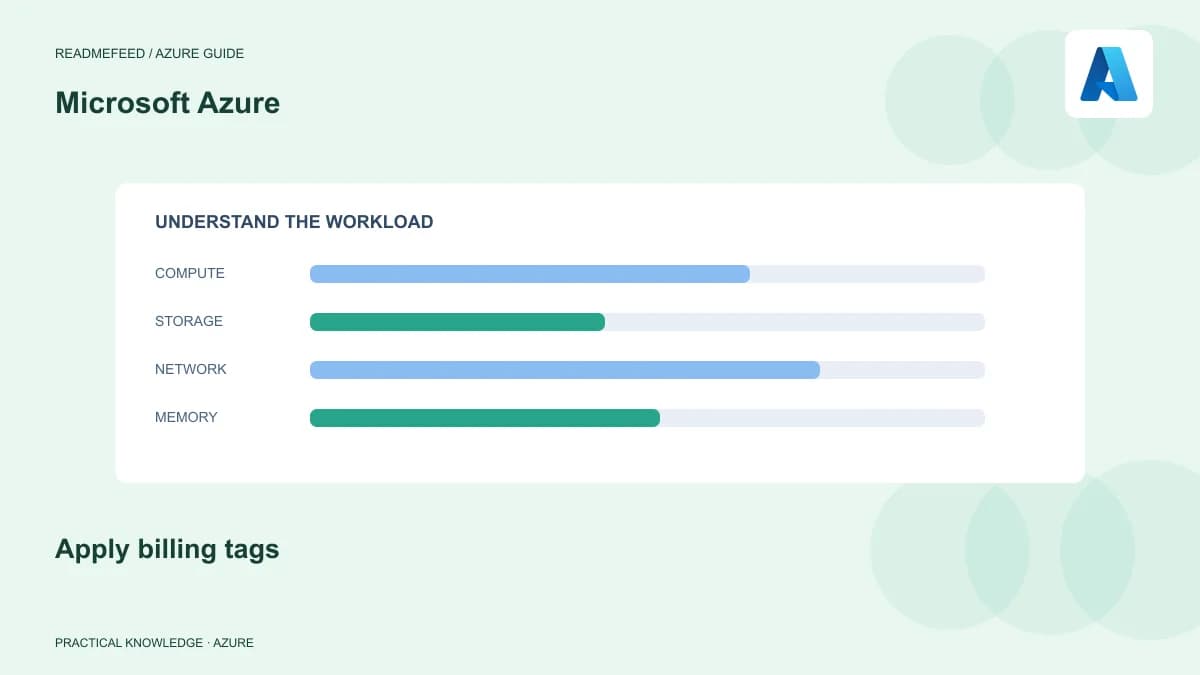
Task: Click the STORAGE label
Action: pos(189,321)
